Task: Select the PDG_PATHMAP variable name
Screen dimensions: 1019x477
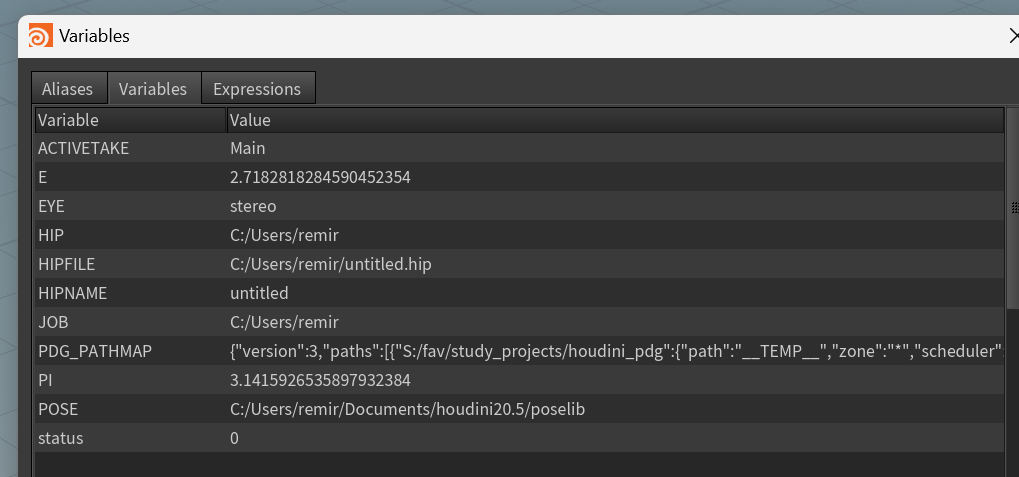Action: [x=95, y=351]
